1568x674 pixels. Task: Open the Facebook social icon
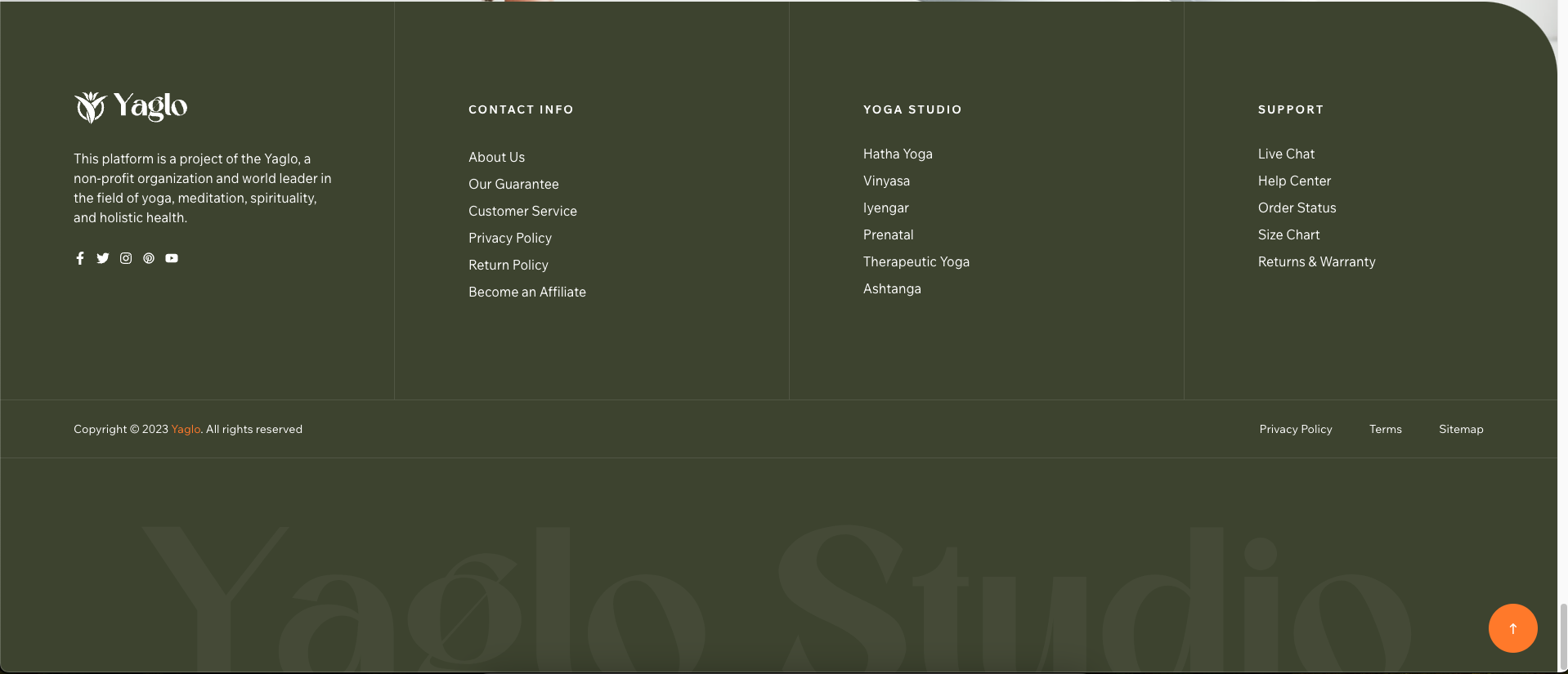pyautogui.click(x=80, y=258)
